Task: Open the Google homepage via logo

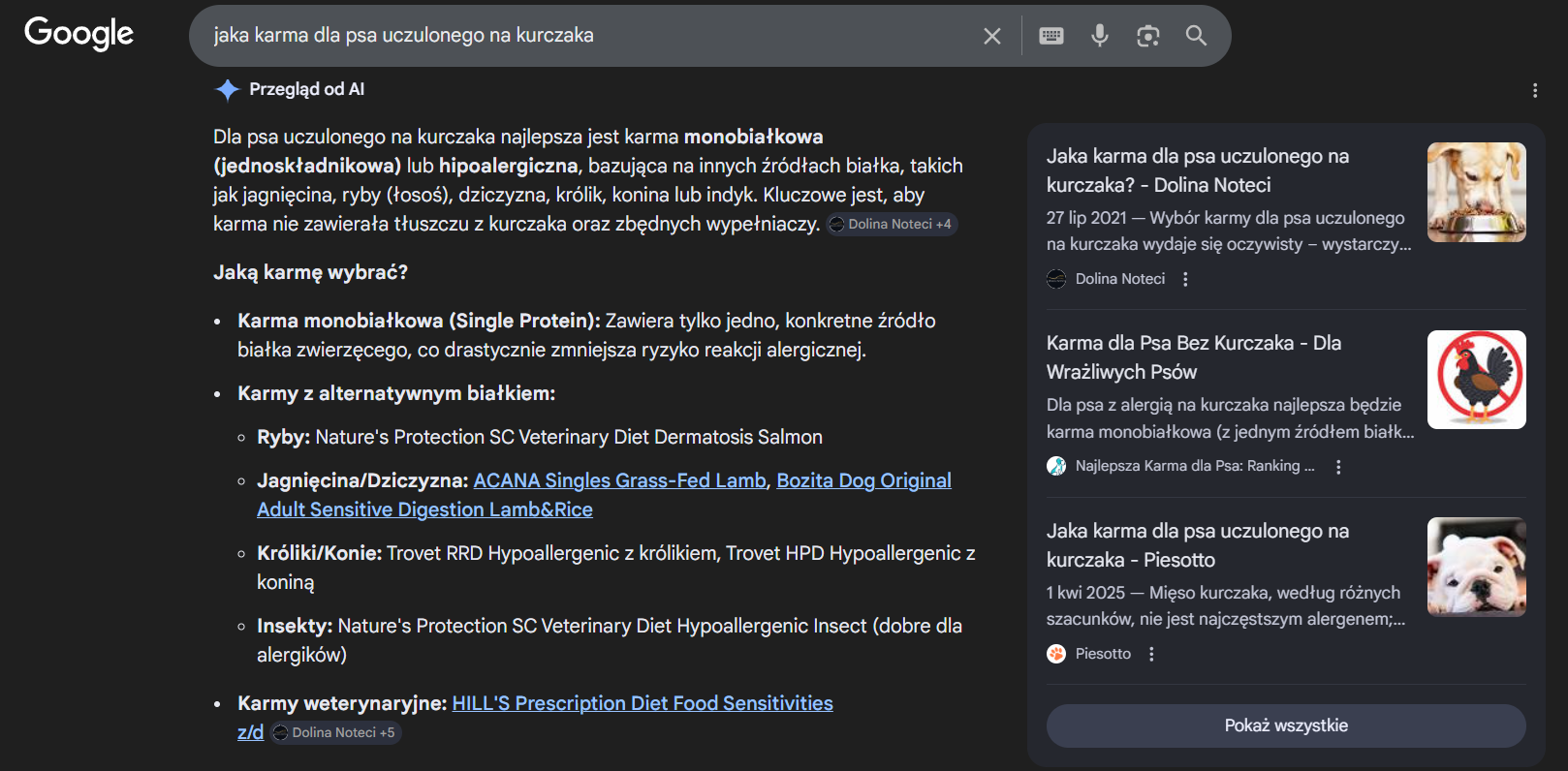Action: (x=78, y=34)
